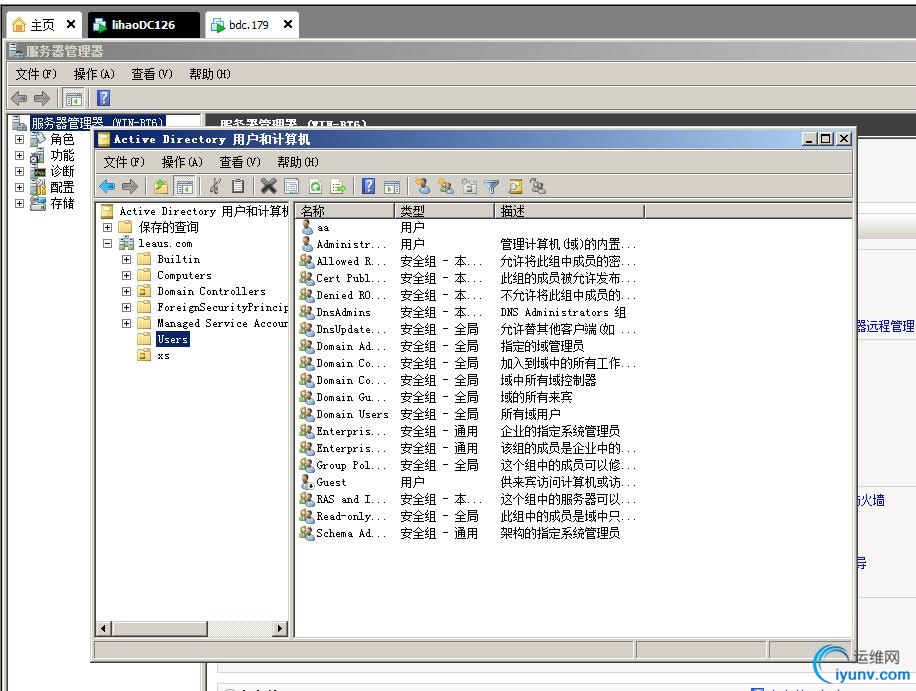Go back with the blue arrow in AD window

pos(107,186)
